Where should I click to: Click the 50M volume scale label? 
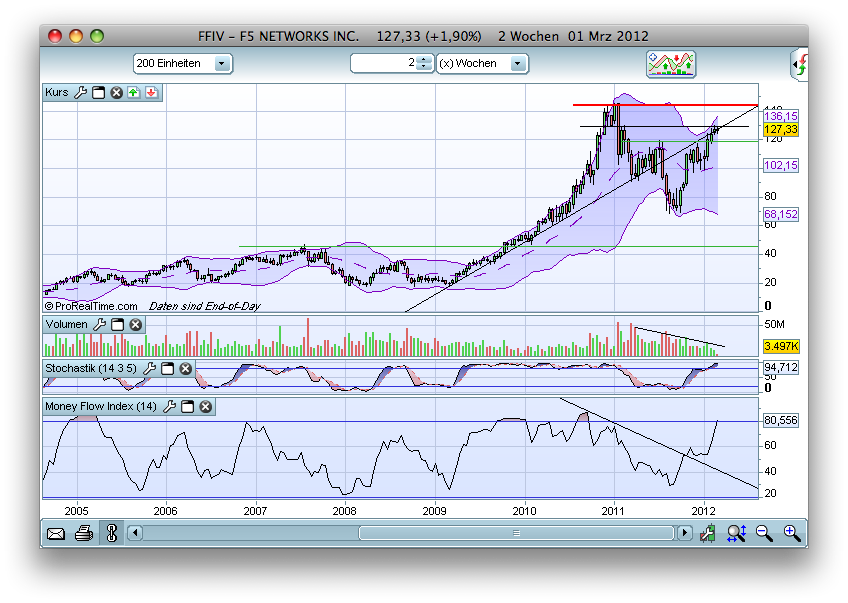pyautogui.click(x=774, y=324)
